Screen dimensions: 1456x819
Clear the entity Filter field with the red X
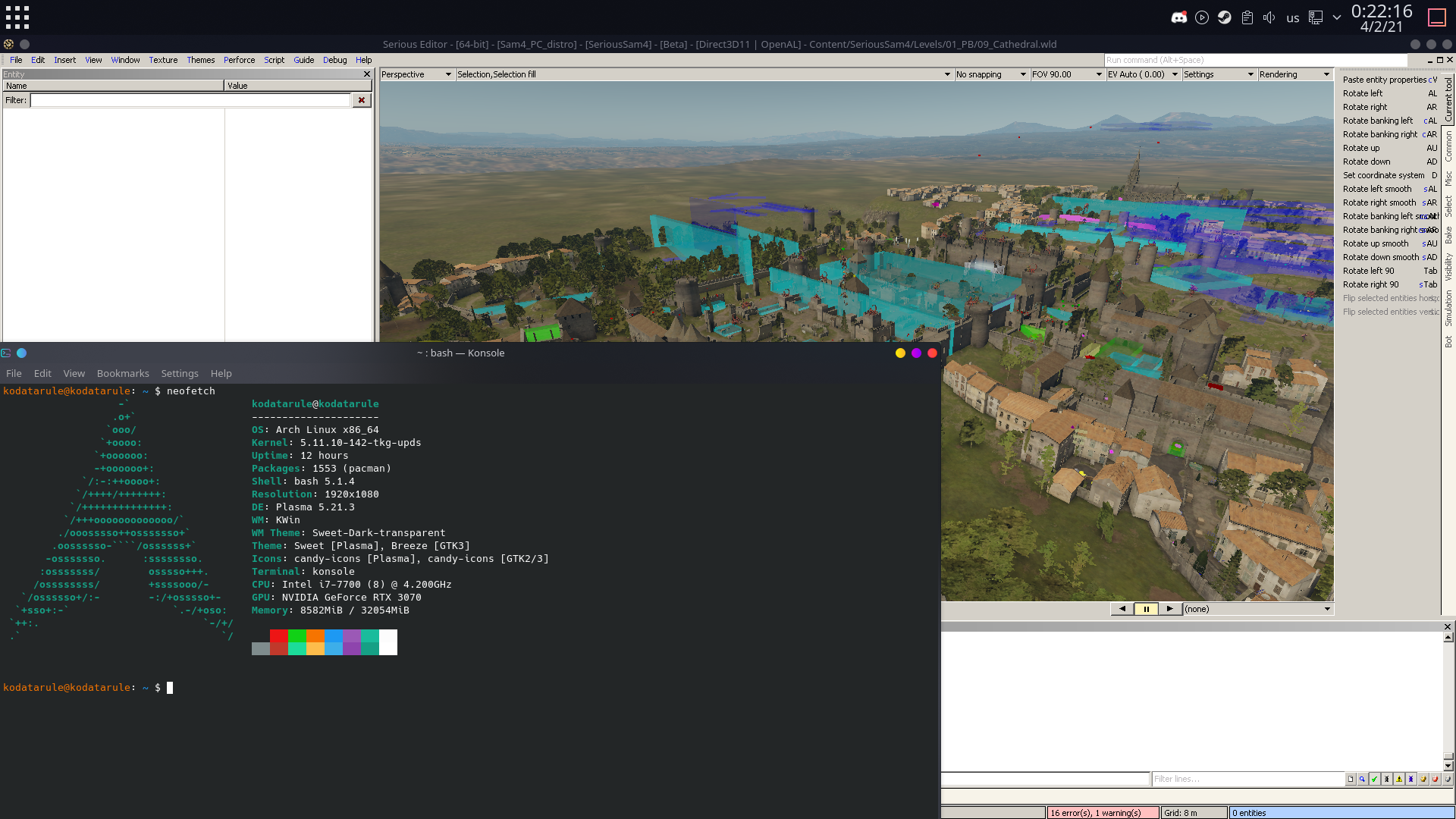[362, 99]
